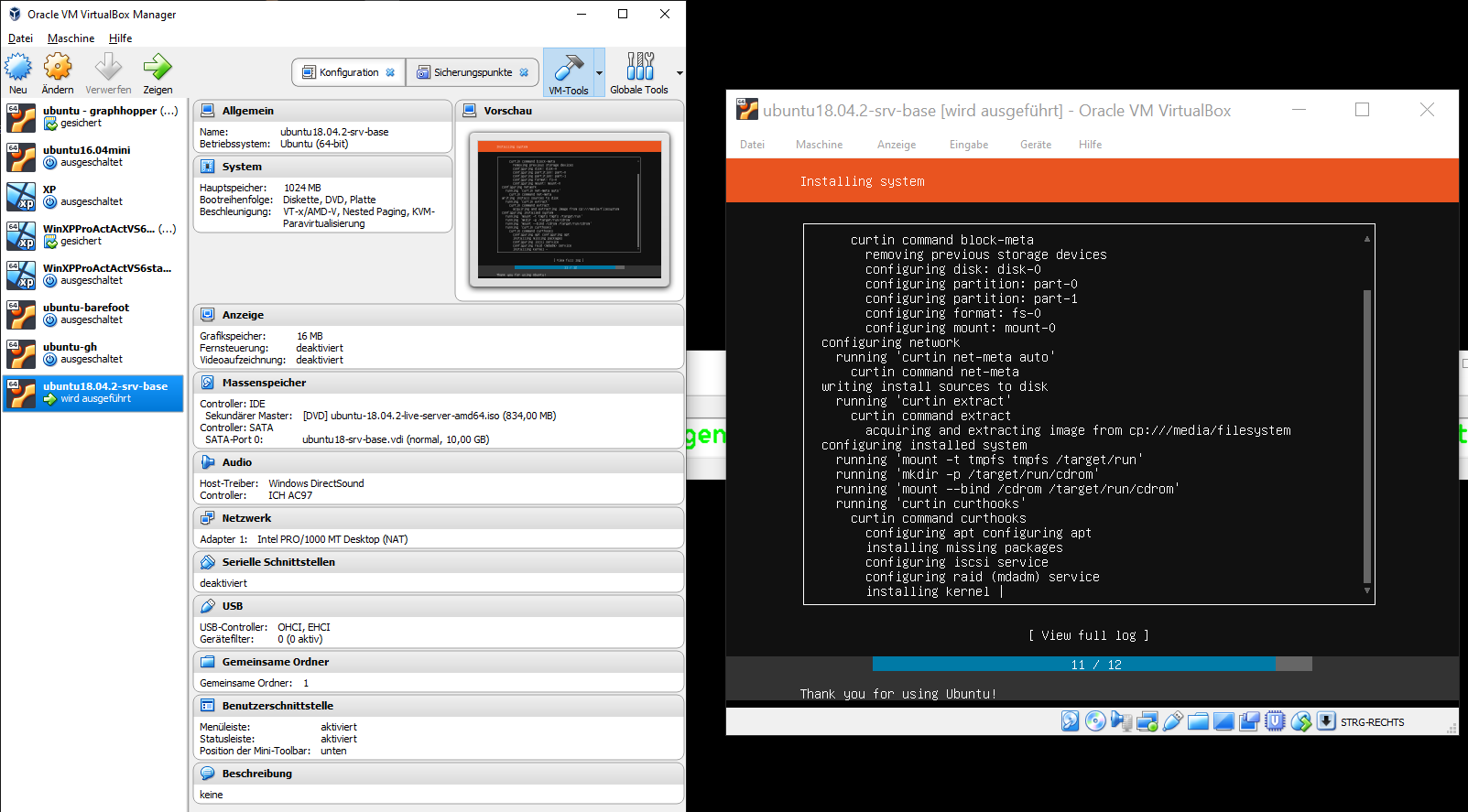Click the display status icon
The image size is (1468, 812).
coord(1223,721)
